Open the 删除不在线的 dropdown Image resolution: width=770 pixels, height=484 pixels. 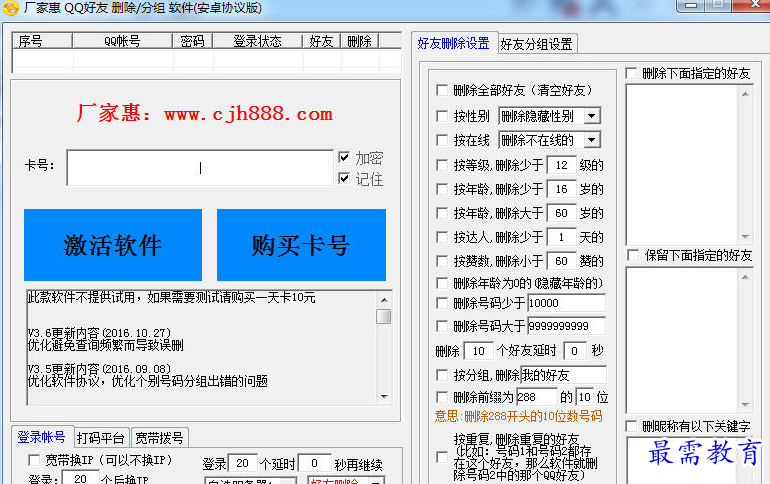592,140
